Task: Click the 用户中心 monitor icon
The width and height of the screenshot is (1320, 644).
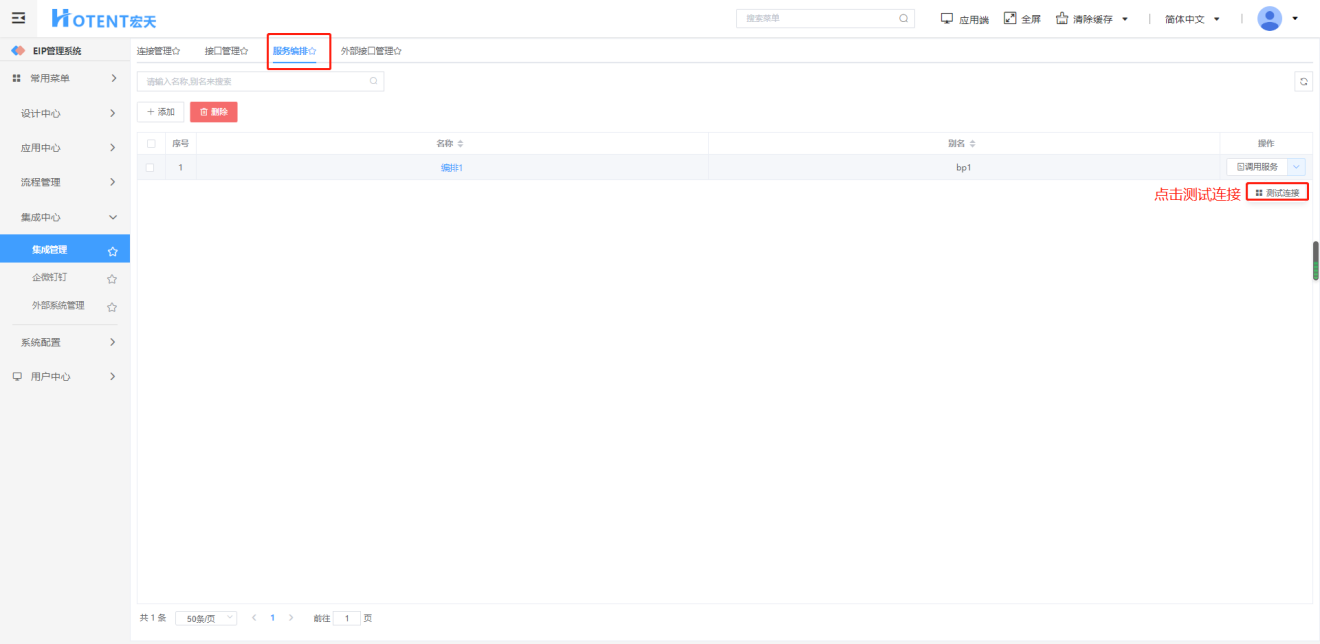Action: pos(16,377)
